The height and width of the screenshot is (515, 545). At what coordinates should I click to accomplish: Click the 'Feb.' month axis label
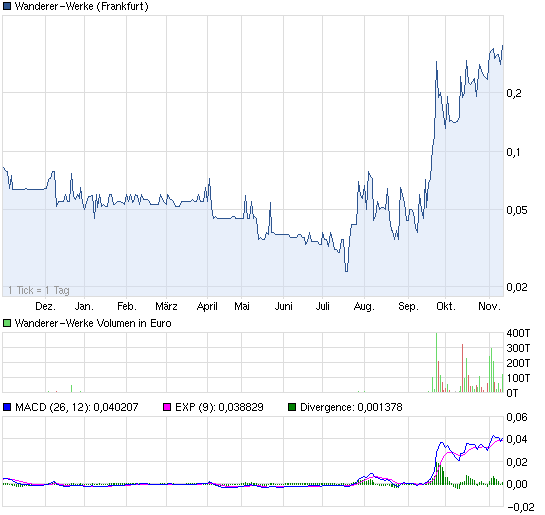click(127, 306)
